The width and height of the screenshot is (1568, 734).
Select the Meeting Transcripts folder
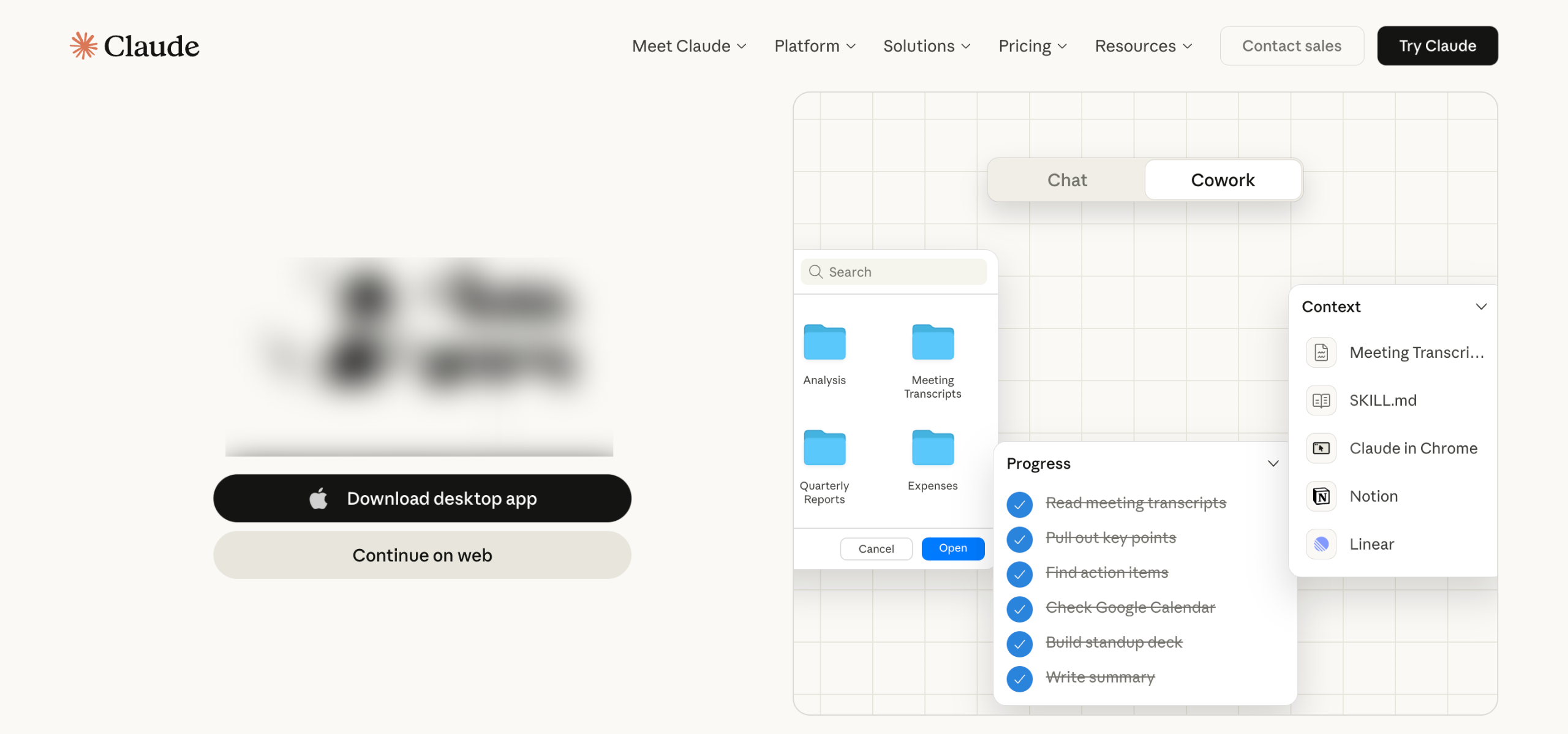click(932, 342)
